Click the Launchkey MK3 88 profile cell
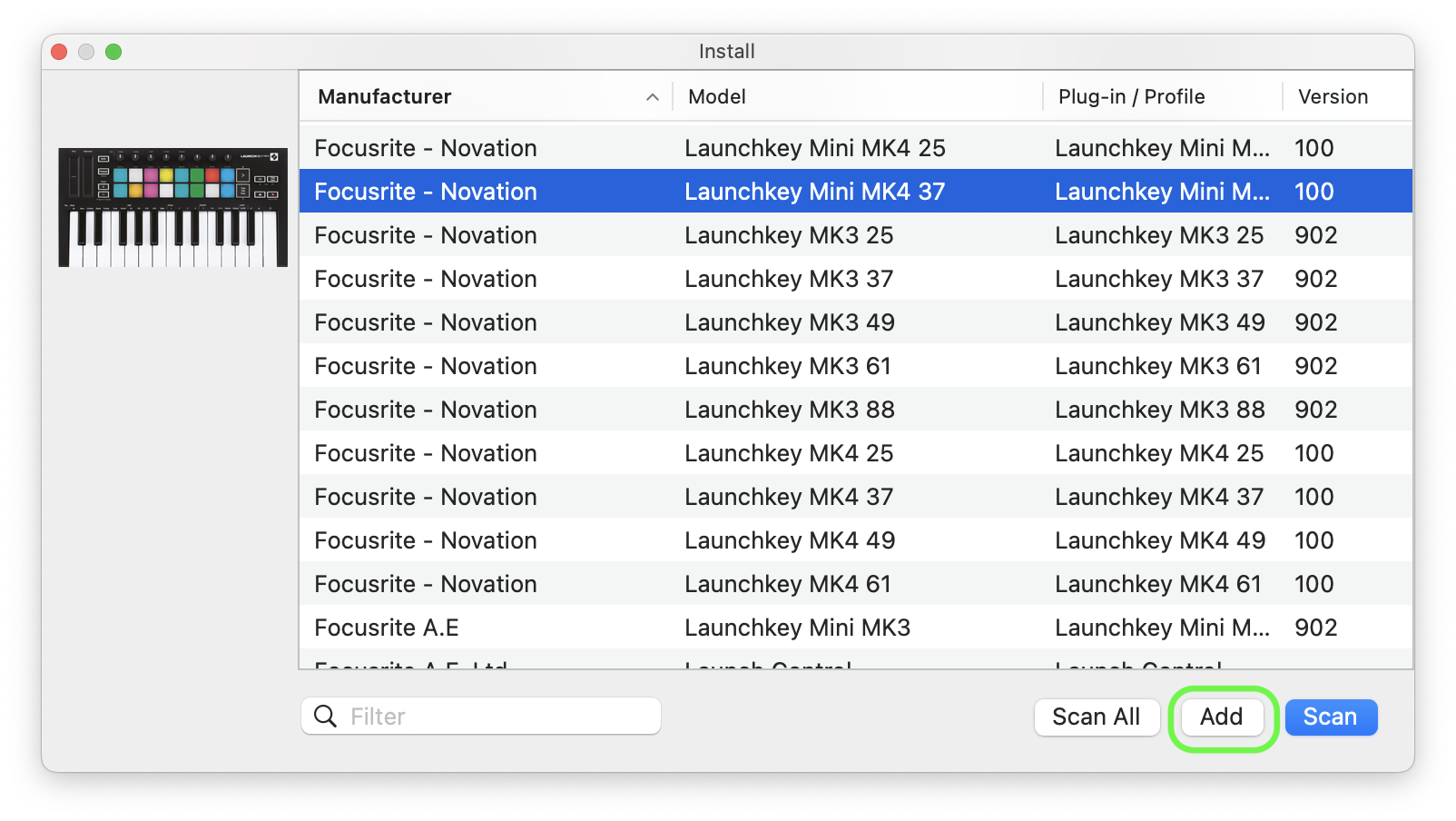The image size is (1456, 821). (1160, 410)
